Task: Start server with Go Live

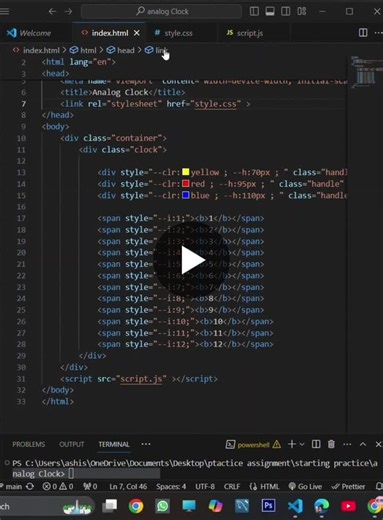Action: click(305, 486)
